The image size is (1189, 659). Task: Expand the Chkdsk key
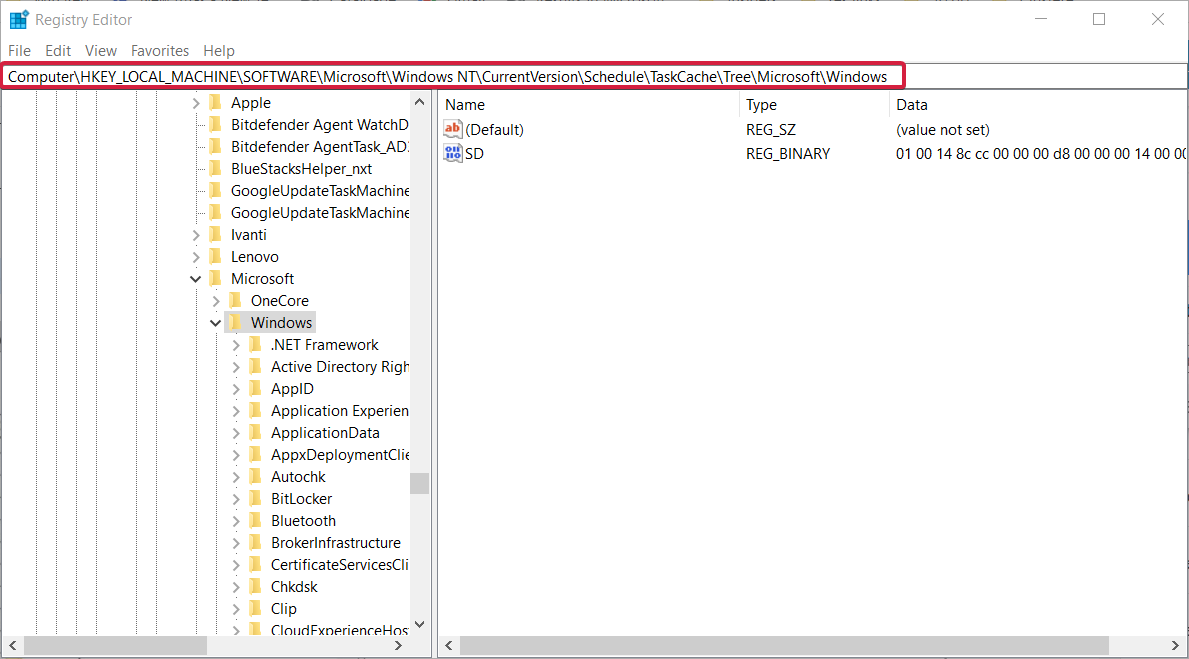(x=236, y=587)
